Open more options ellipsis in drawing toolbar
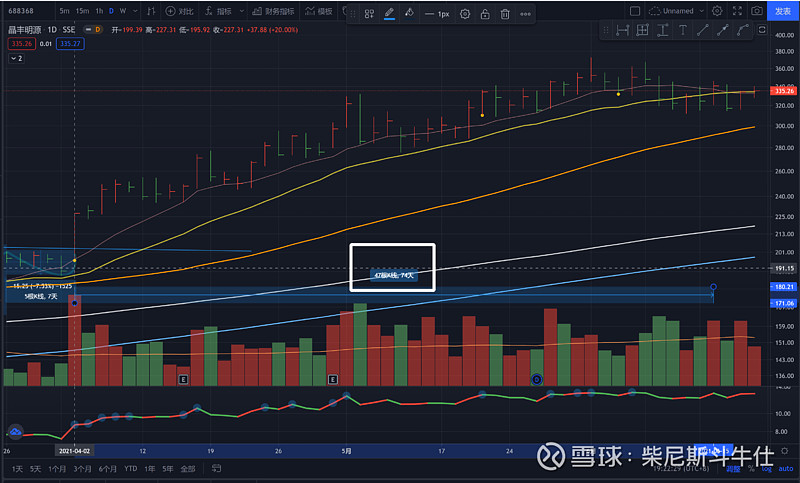This screenshot has height=483, width=800. click(x=525, y=14)
